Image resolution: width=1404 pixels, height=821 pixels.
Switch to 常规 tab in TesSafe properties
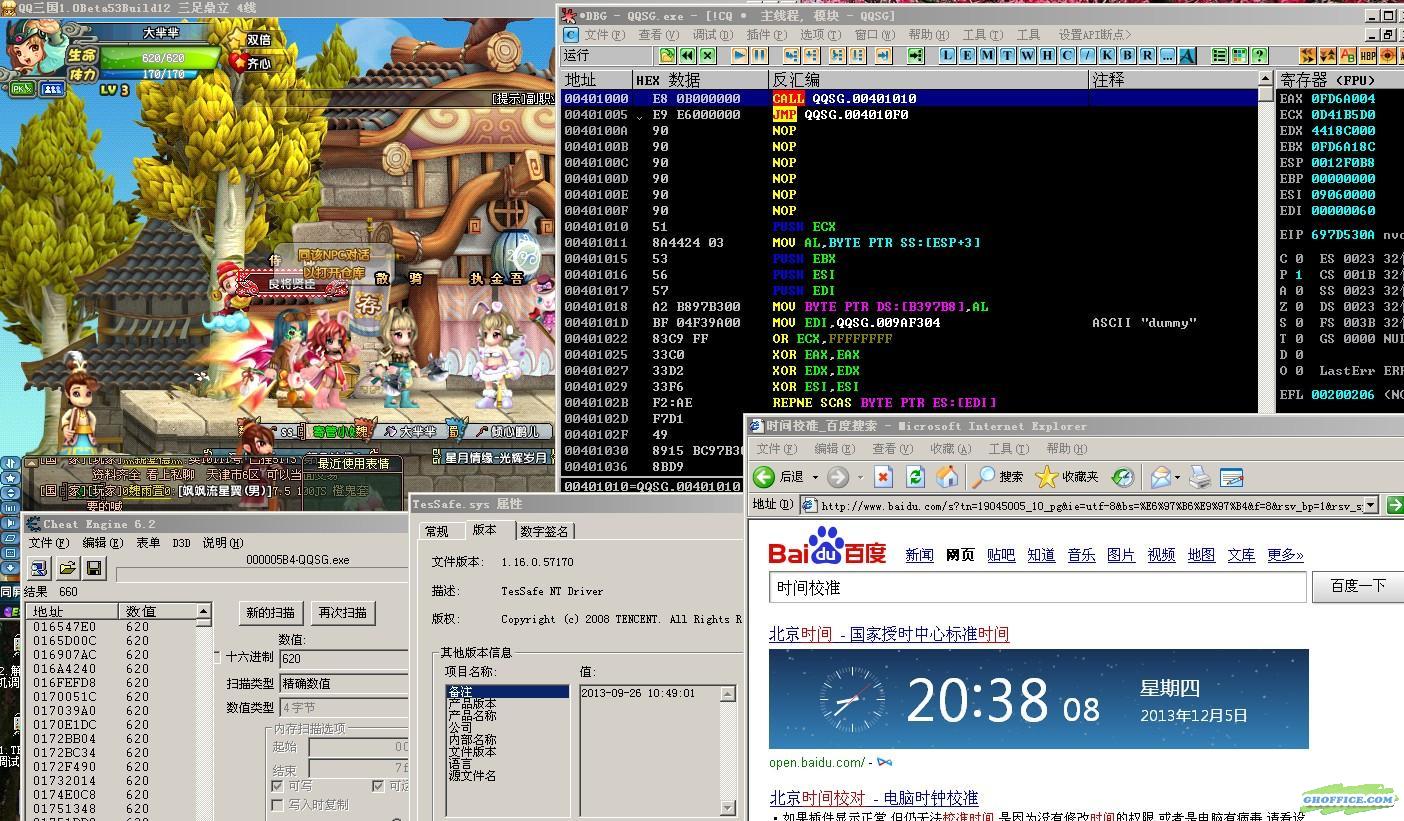[437, 531]
